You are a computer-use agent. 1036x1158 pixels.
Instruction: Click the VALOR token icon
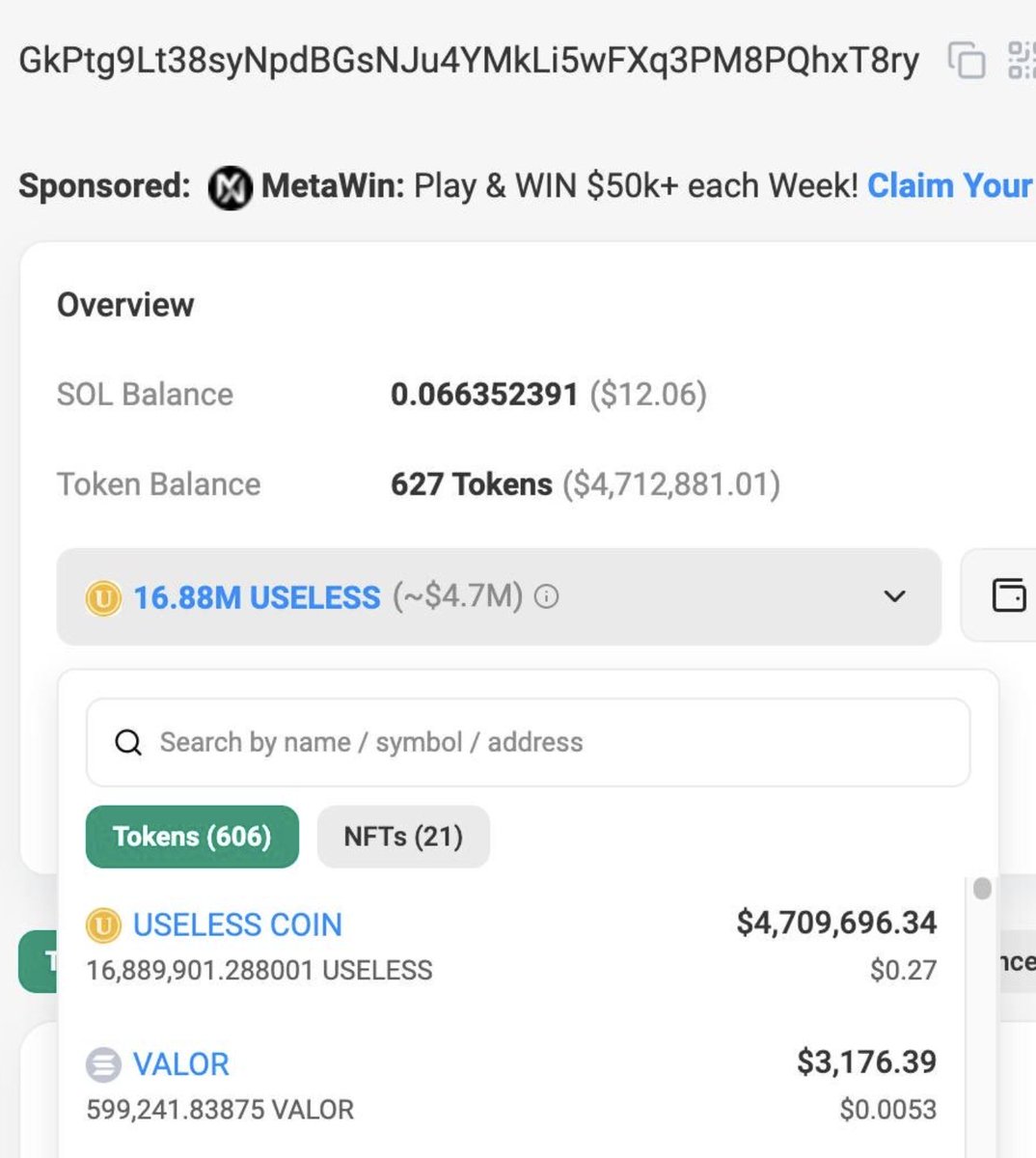tap(103, 1064)
